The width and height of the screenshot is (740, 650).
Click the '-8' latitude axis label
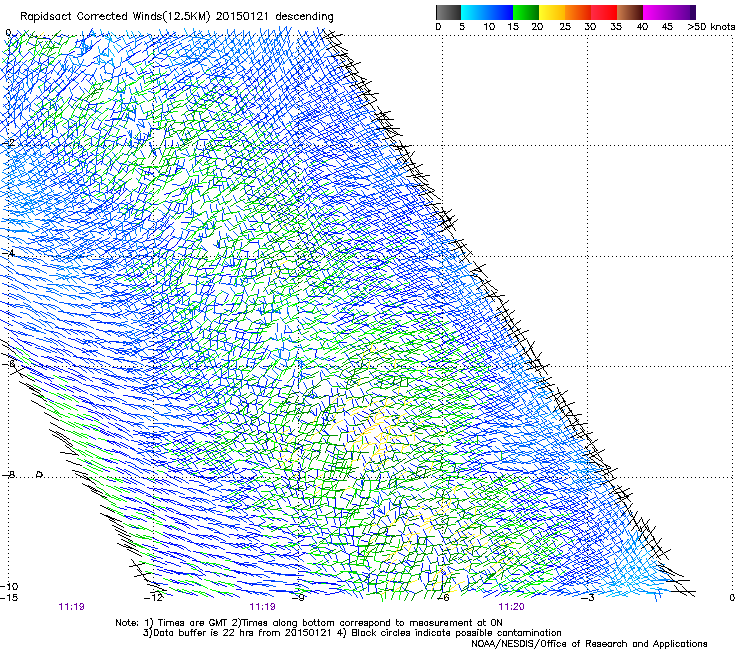pyautogui.click(x=8, y=475)
